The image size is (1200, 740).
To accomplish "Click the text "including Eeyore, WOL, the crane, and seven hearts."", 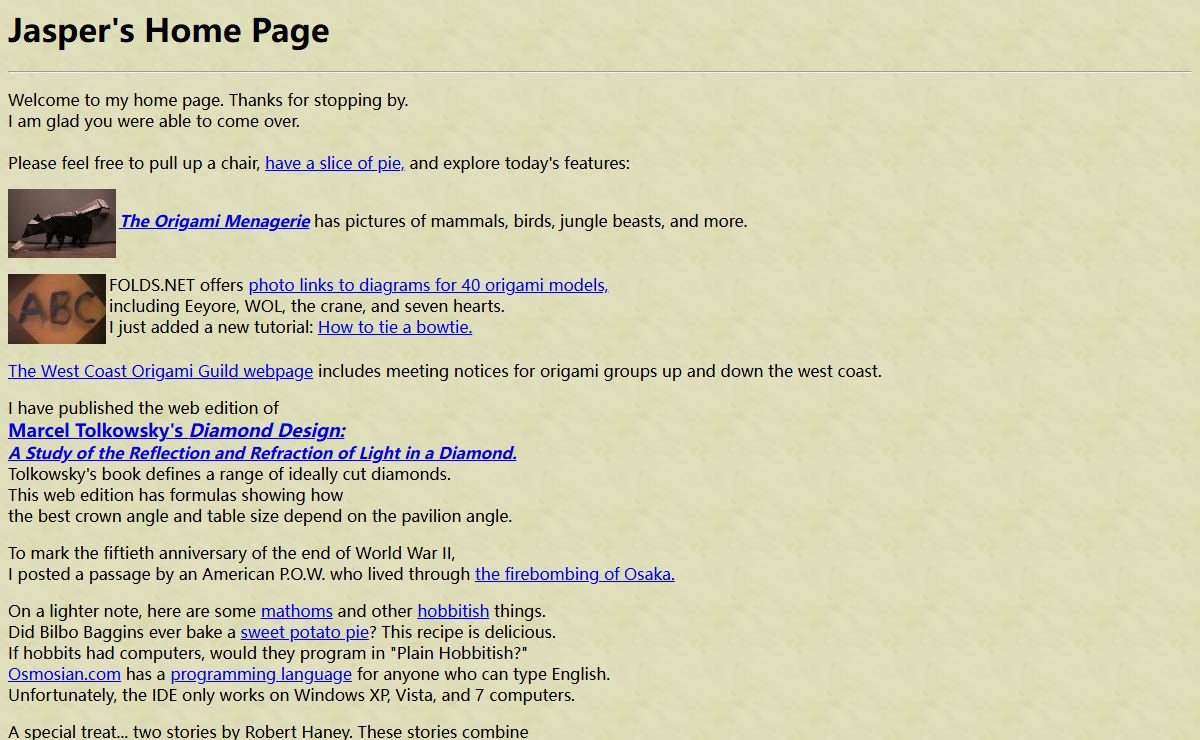I will pos(307,306).
